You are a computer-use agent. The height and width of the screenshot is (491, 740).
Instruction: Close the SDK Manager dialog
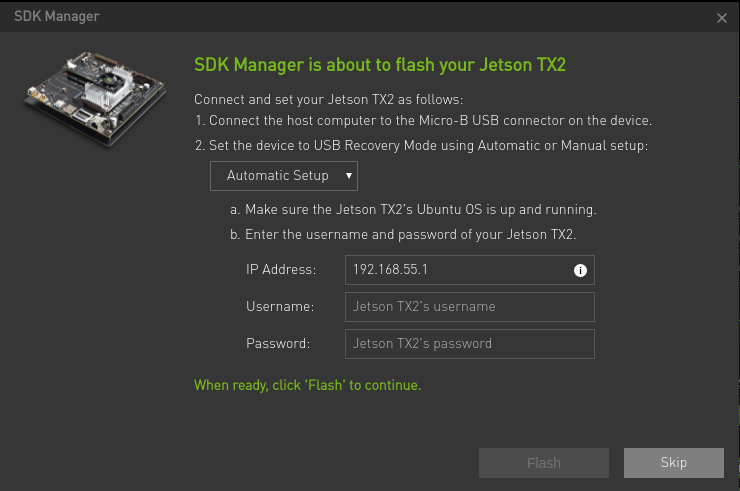(x=722, y=18)
